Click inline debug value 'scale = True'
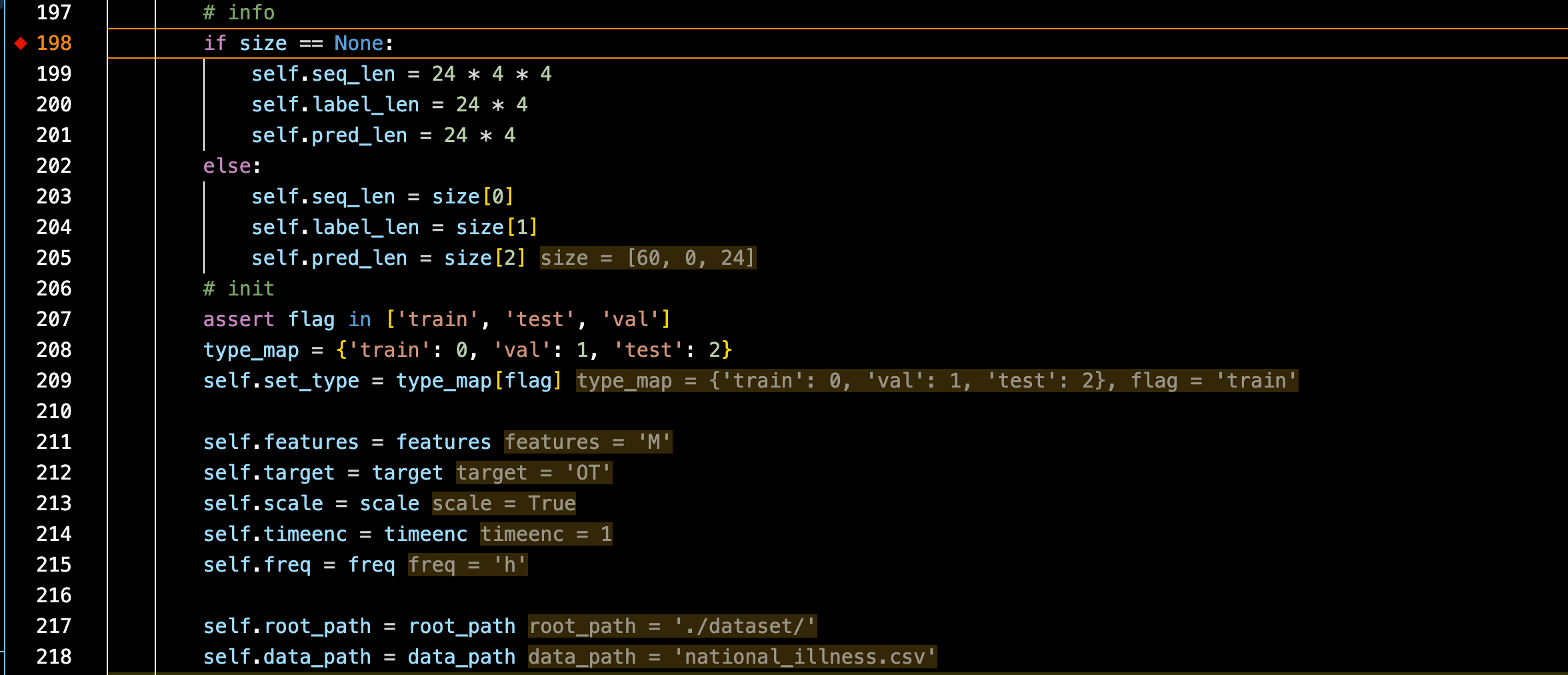Viewport: 1568px width, 675px height. pos(503,504)
